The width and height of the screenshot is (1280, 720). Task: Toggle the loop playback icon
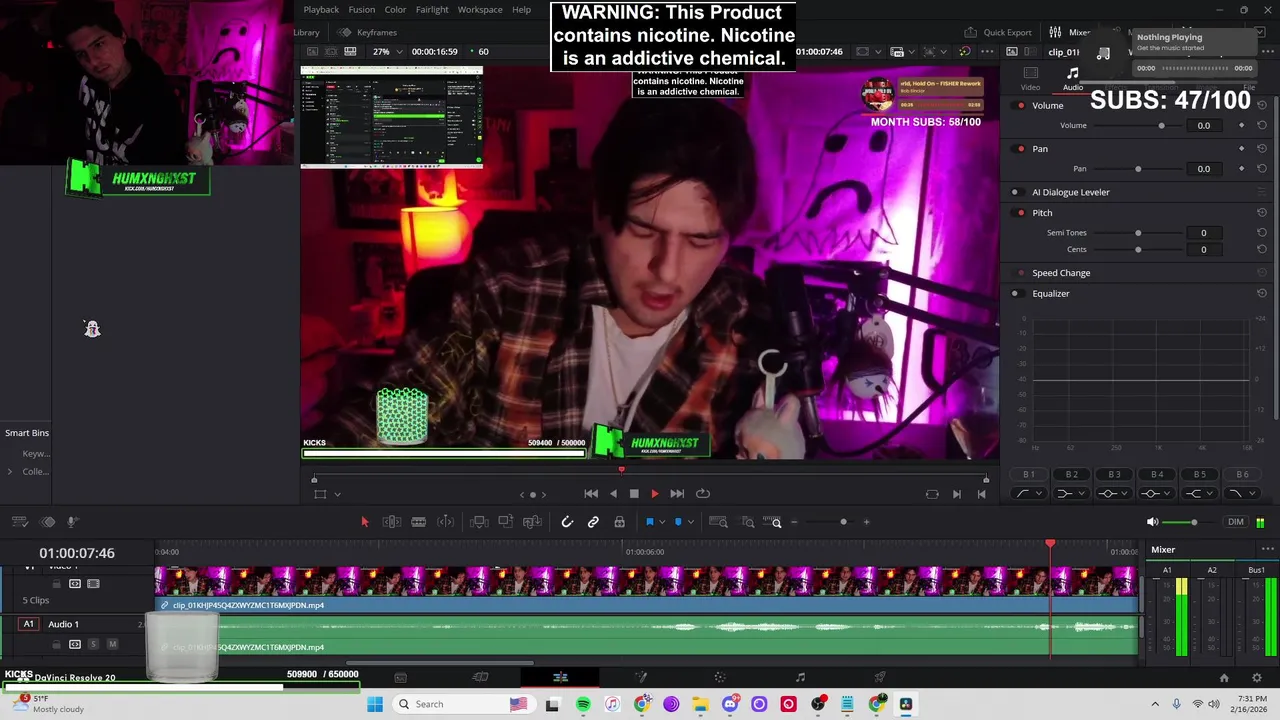tap(703, 493)
